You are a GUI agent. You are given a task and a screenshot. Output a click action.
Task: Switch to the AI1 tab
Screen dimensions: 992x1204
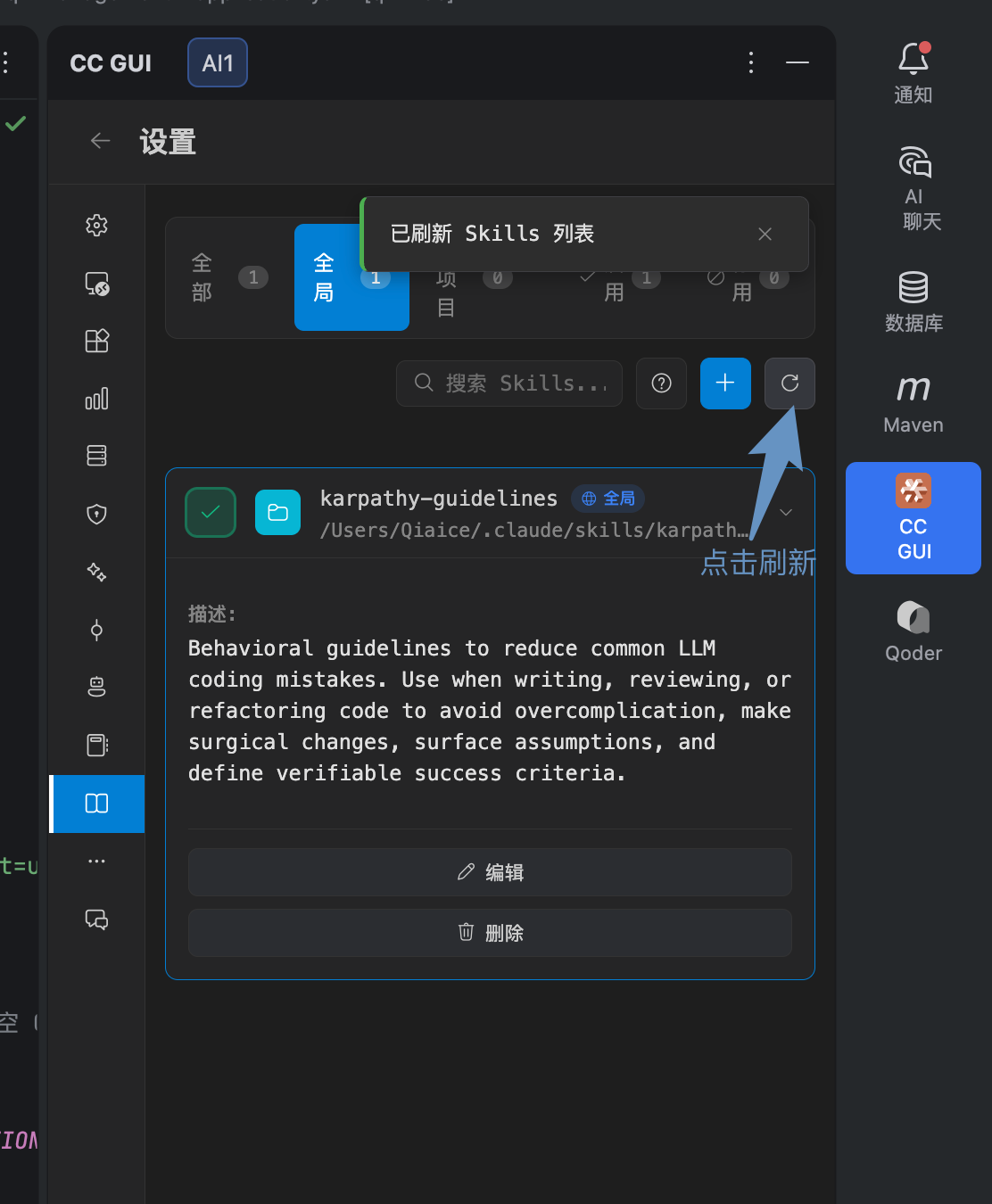pos(218,62)
